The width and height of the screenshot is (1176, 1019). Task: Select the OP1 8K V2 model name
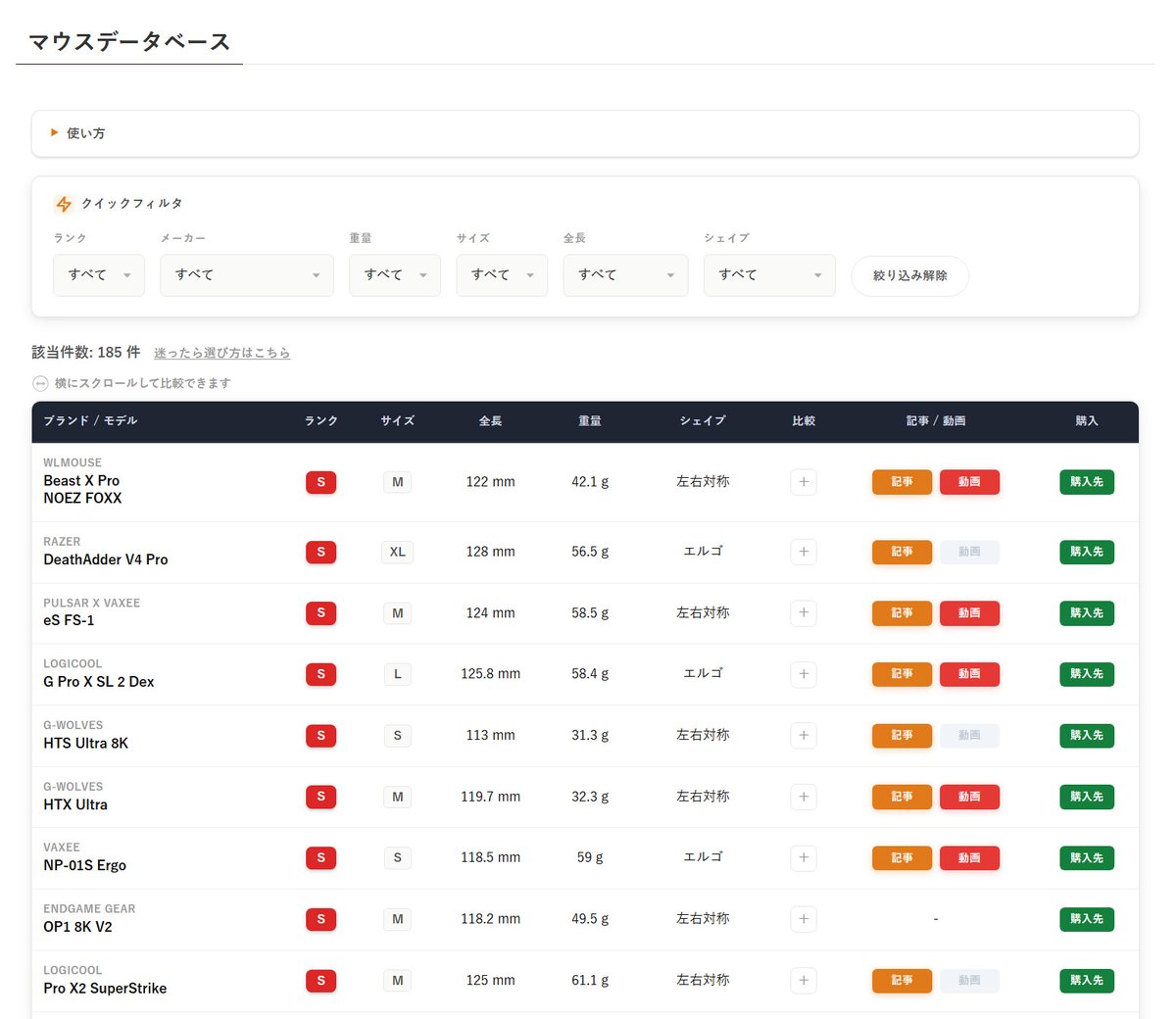[77, 927]
